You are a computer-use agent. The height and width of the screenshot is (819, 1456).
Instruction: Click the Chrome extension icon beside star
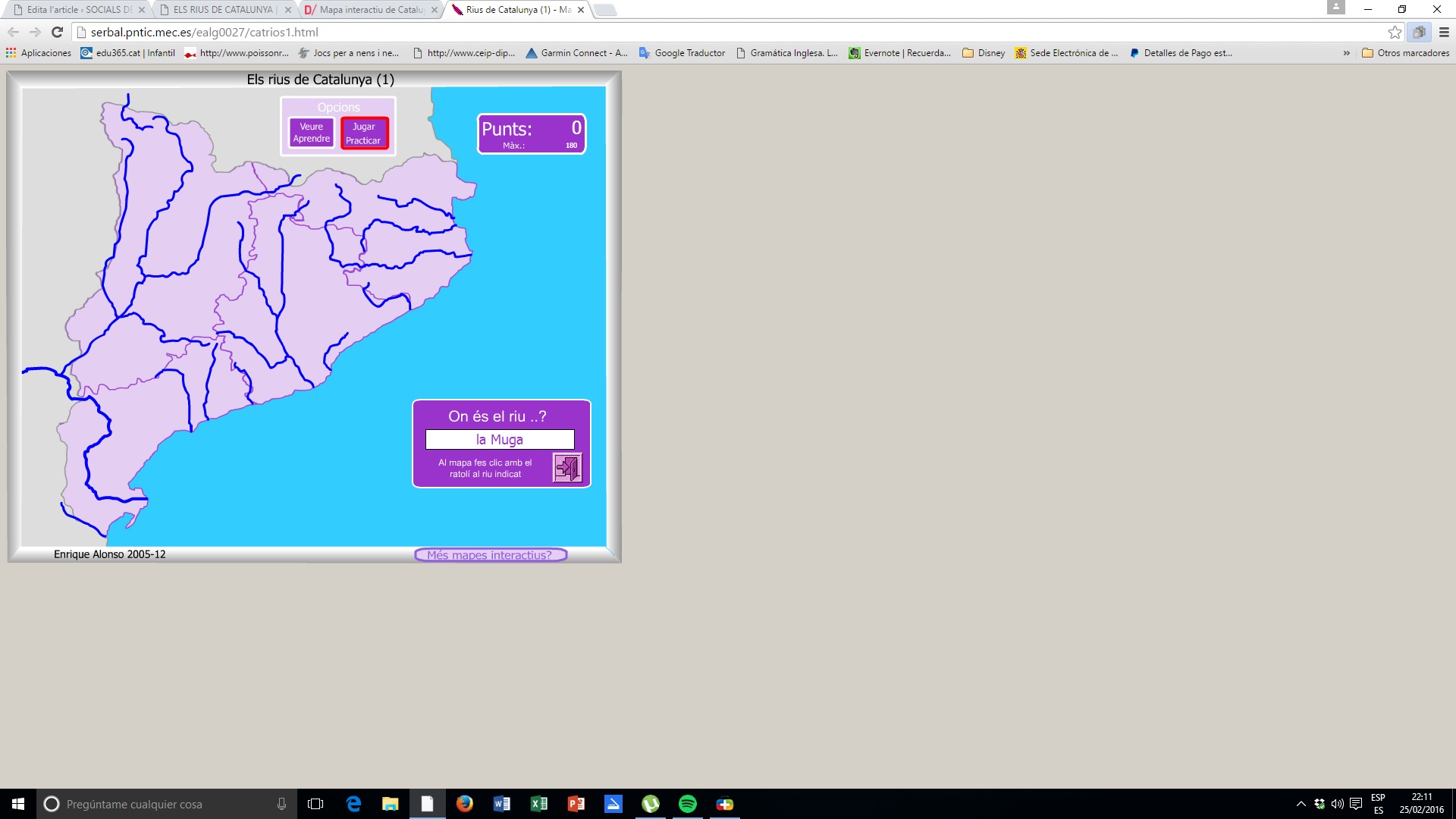pyautogui.click(x=1419, y=32)
